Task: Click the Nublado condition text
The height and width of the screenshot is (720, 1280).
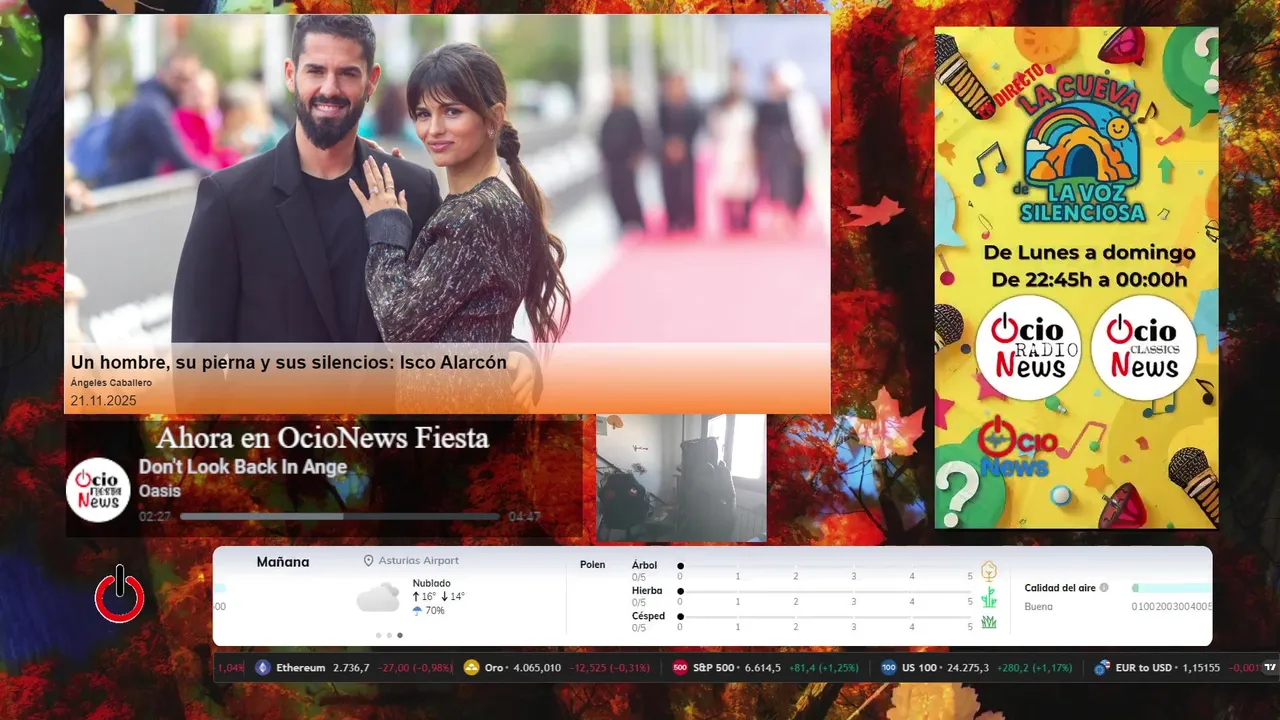Action: pyautogui.click(x=431, y=583)
